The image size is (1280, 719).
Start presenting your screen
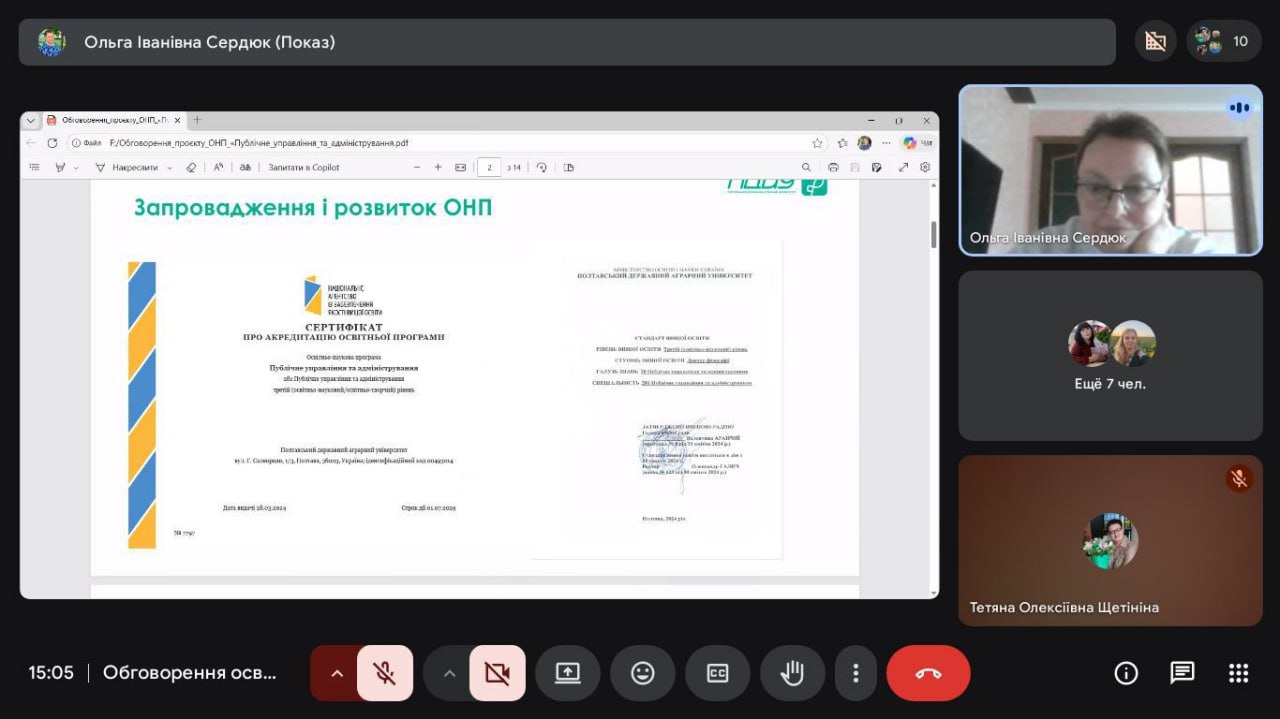(567, 673)
